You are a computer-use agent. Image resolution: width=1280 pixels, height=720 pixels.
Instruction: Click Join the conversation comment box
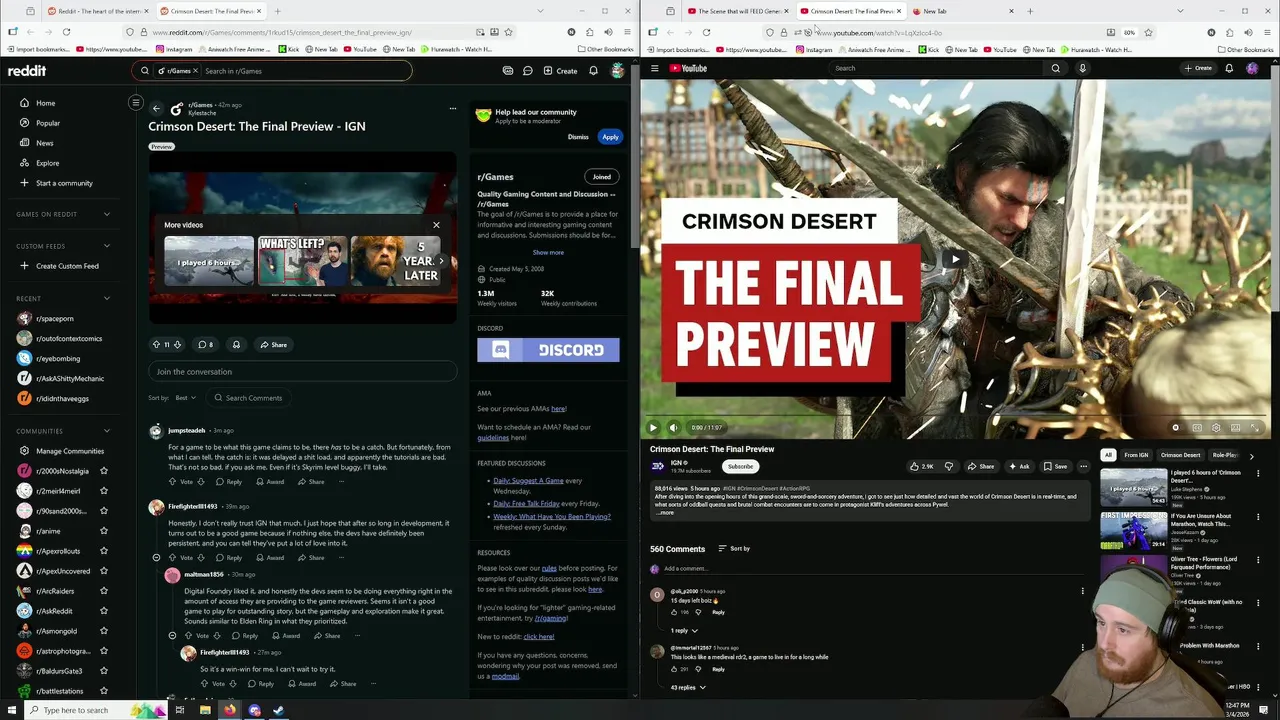coord(303,372)
